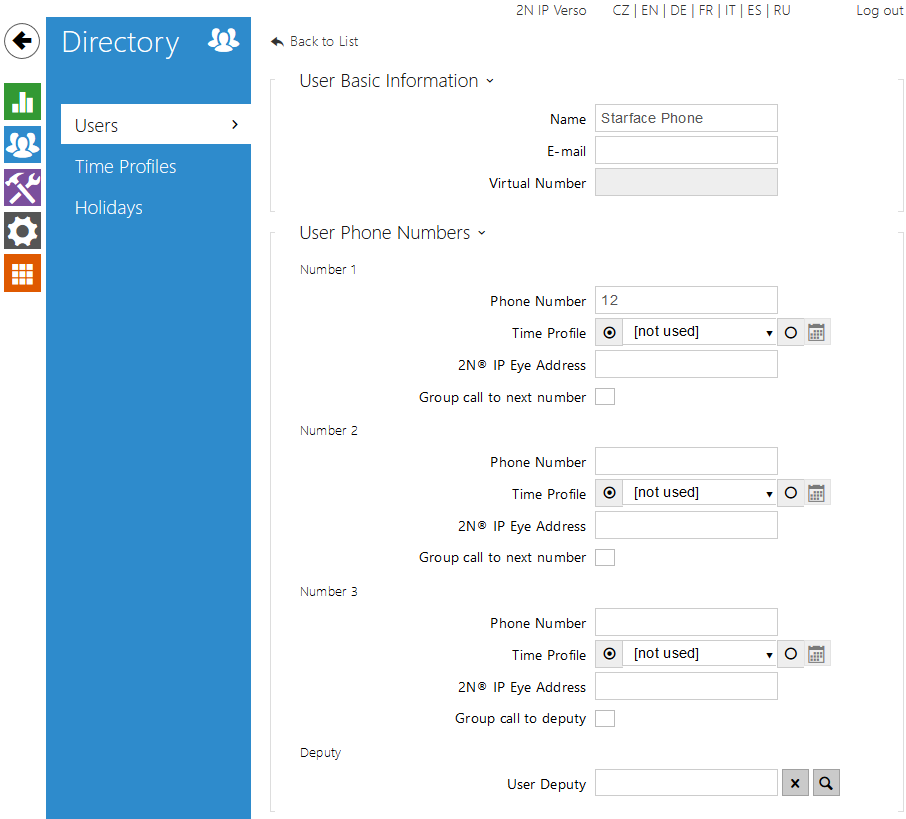Click the Log out link
This screenshot has height=819, width=906.
click(879, 11)
